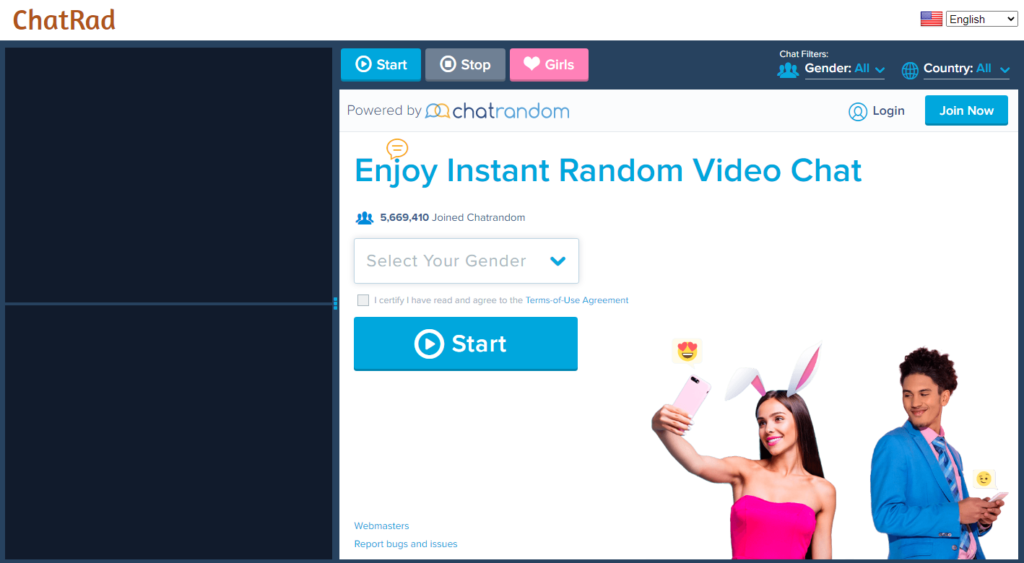The height and width of the screenshot is (563, 1024).
Task: Click the US flag icon
Action: pos(931,19)
